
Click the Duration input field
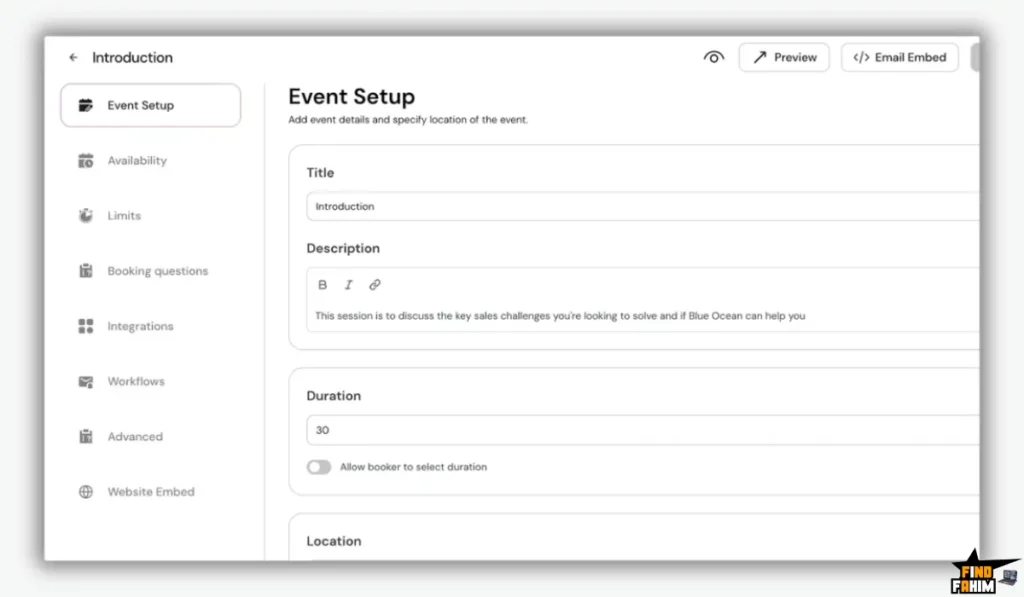coord(640,430)
